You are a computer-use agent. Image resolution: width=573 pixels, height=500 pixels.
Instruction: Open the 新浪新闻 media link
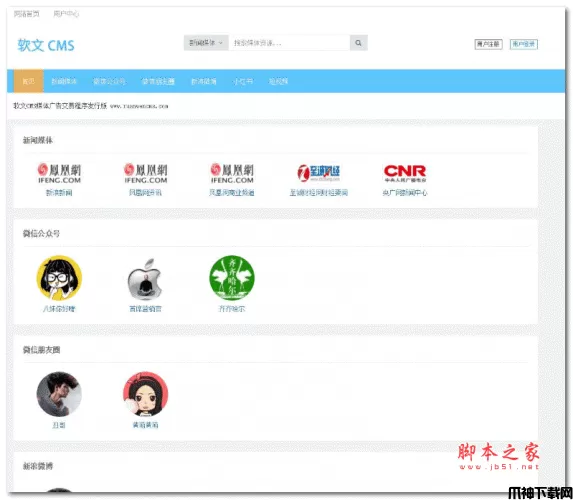pyautogui.click(x=59, y=193)
